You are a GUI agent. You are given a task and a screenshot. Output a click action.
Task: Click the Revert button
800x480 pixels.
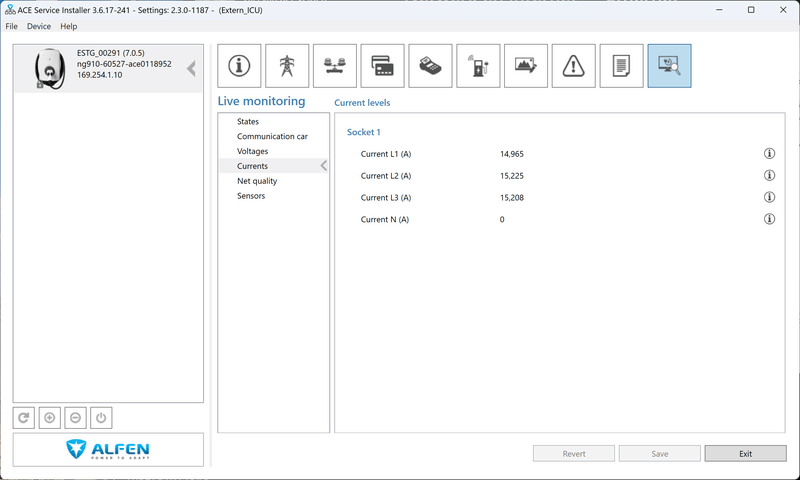pyautogui.click(x=574, y=453)
